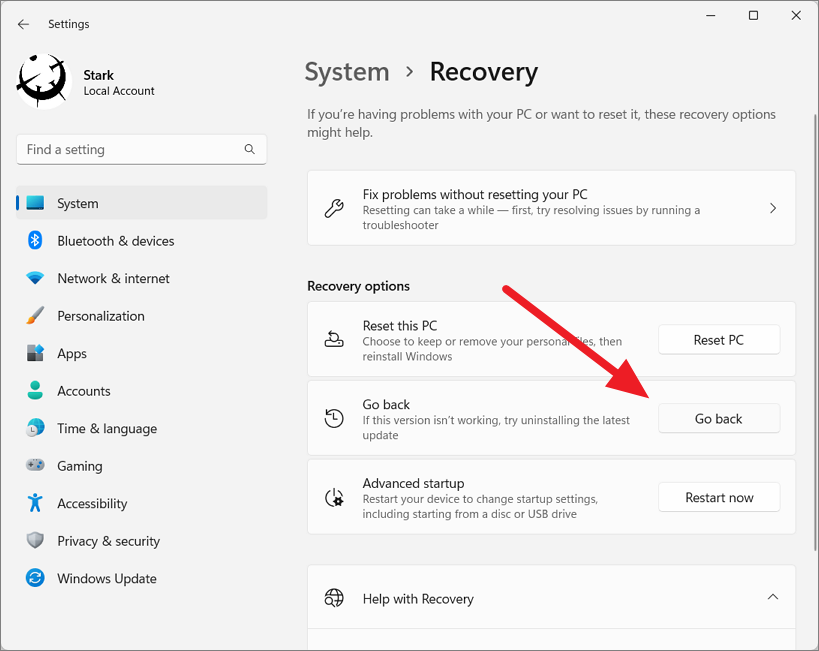819x651 pixels.
Task: Click the back arrow in Settings header
Action: 24,24
